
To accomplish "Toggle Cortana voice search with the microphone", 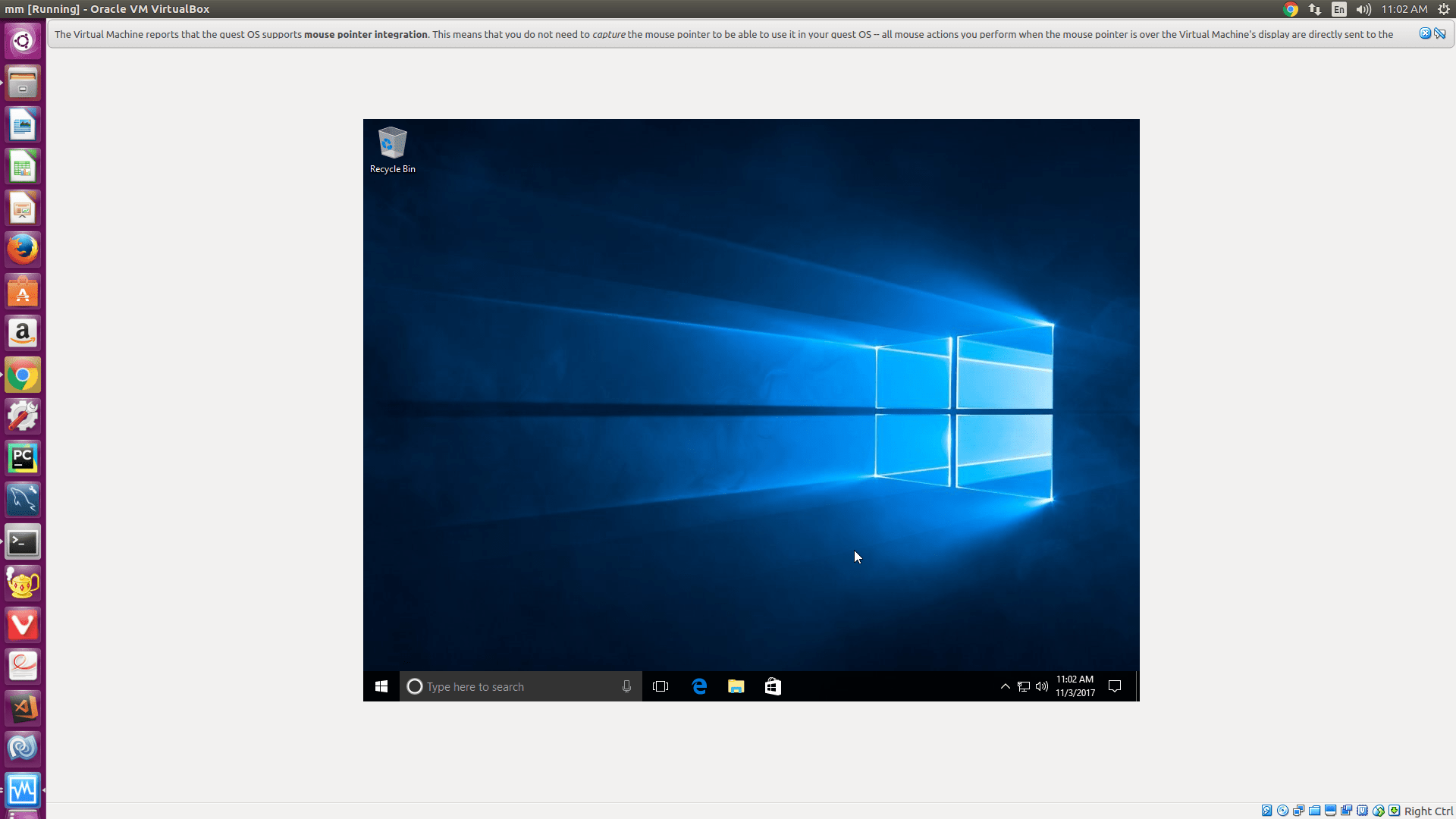I will (x=626, y=686).
